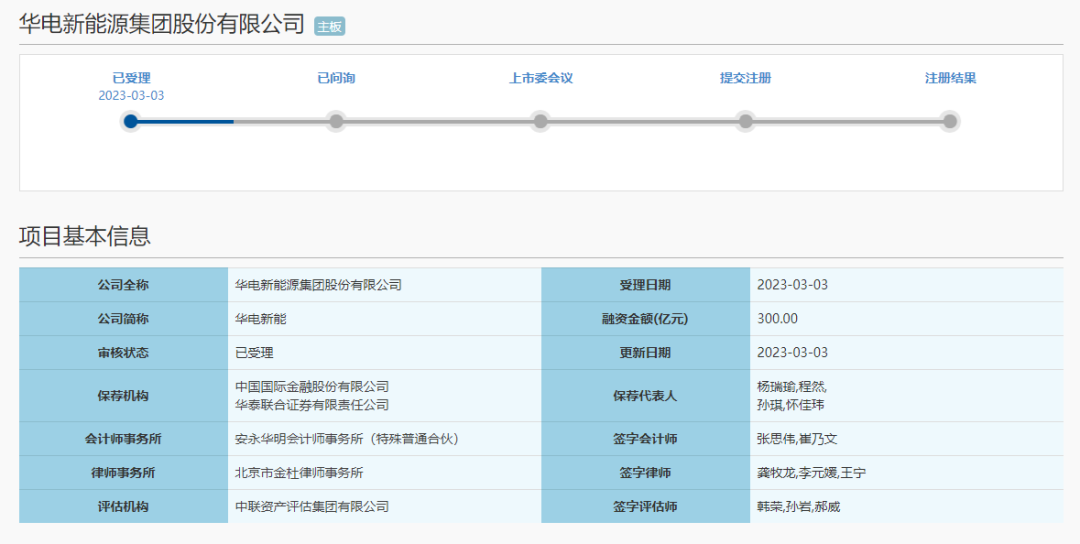This screenshot has height=544, width=1080.
Task: Click the 公司简称 header cell
Action: pos(123,319)
